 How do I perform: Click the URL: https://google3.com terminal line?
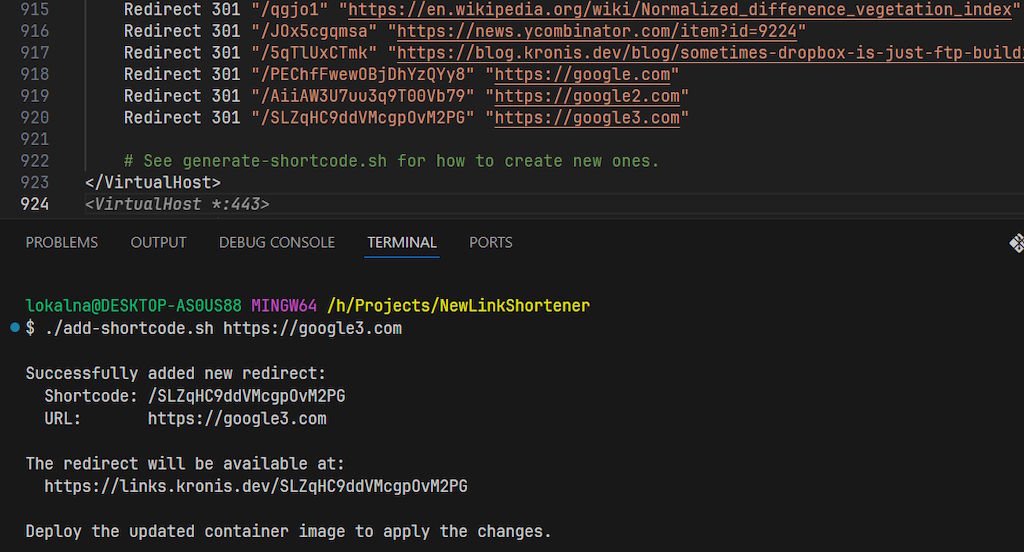[x=185, y=419]
